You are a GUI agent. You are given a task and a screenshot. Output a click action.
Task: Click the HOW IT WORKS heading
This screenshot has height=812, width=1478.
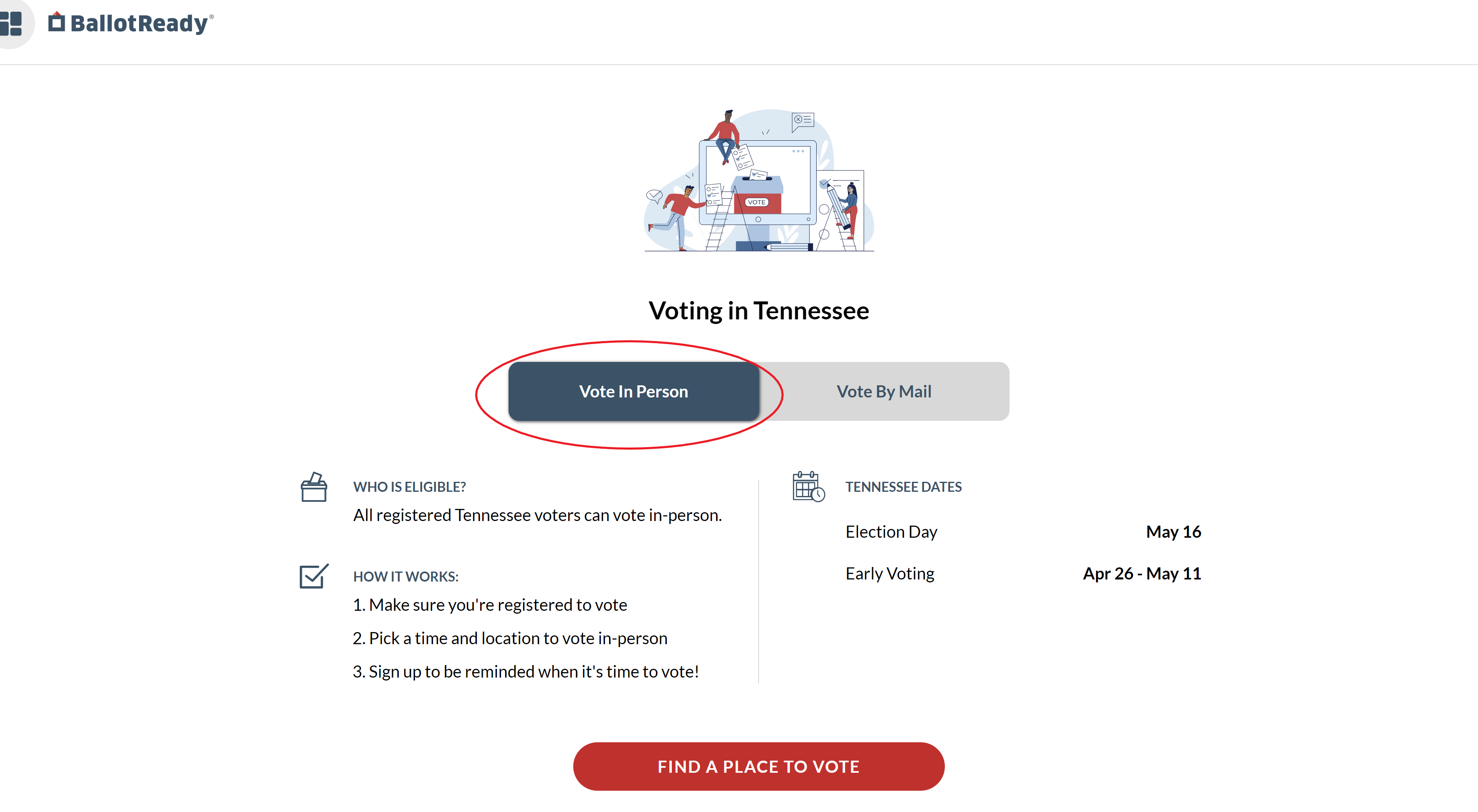[406, 577]
